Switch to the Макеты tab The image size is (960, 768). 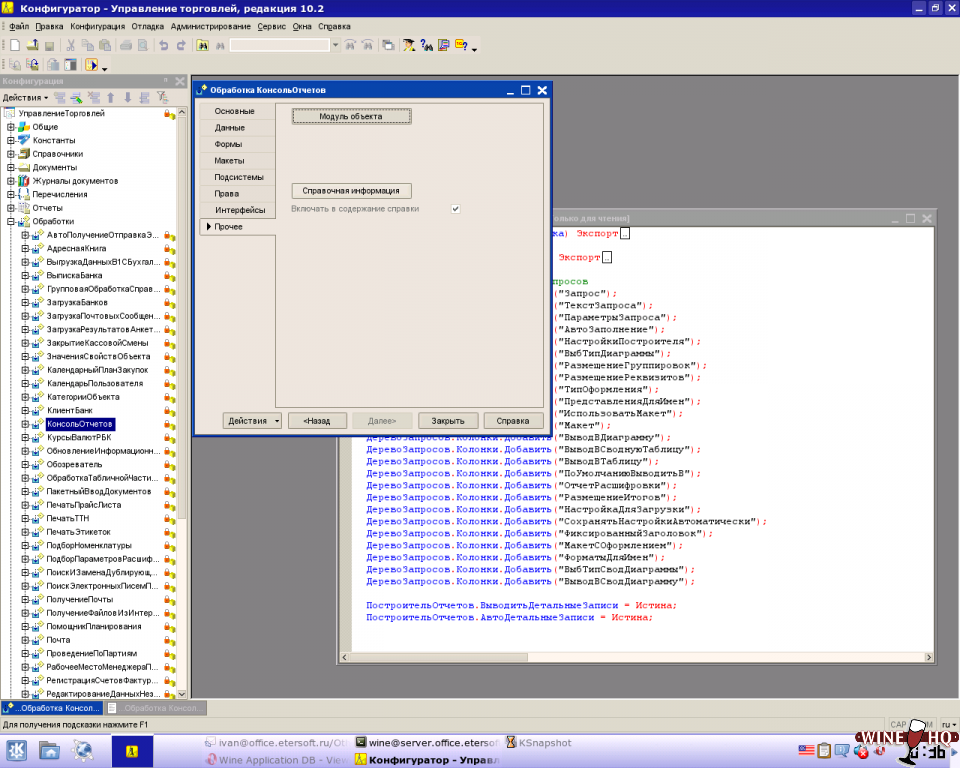229,161
